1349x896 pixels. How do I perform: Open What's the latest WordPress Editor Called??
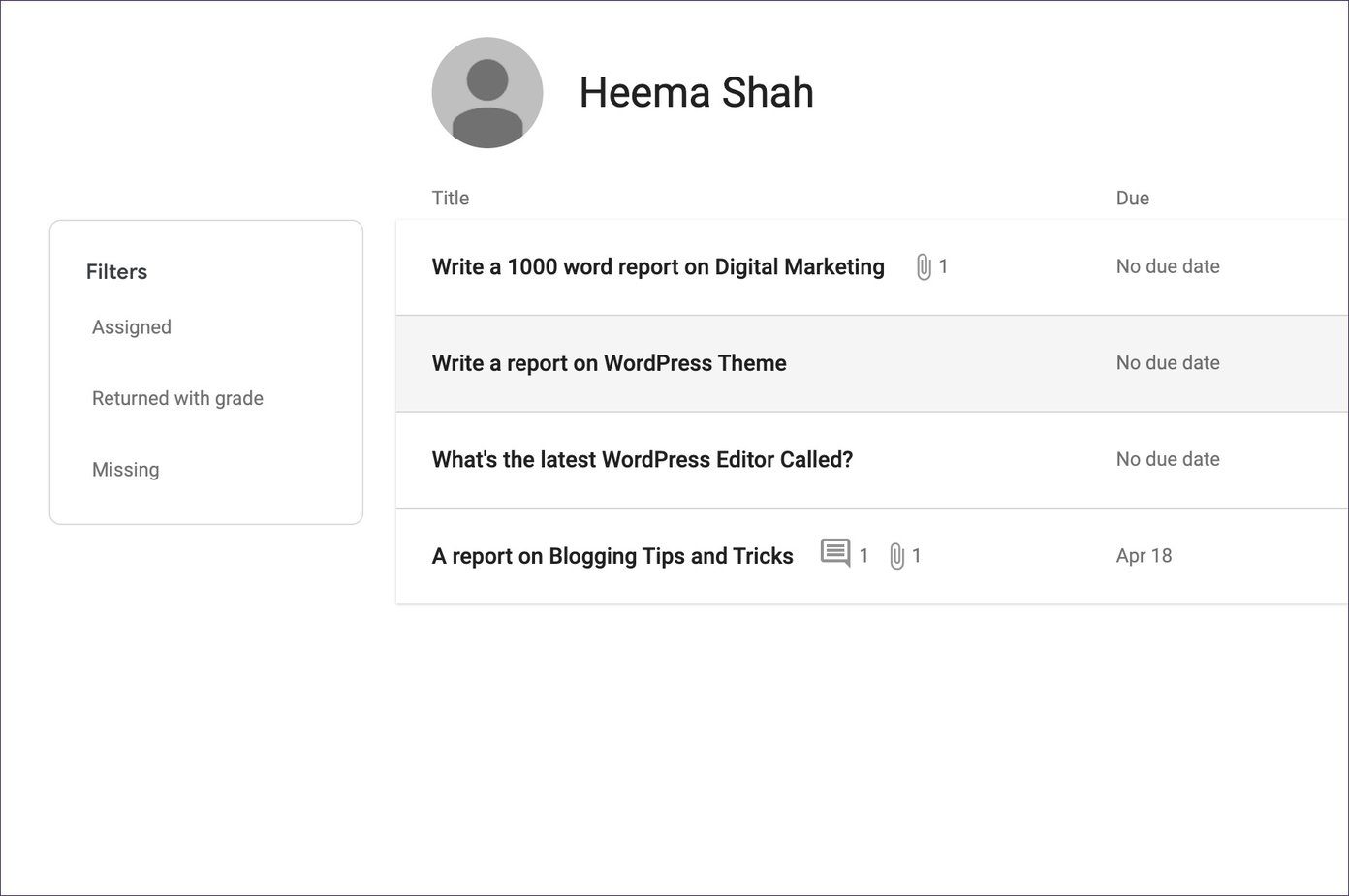[643, 459]
